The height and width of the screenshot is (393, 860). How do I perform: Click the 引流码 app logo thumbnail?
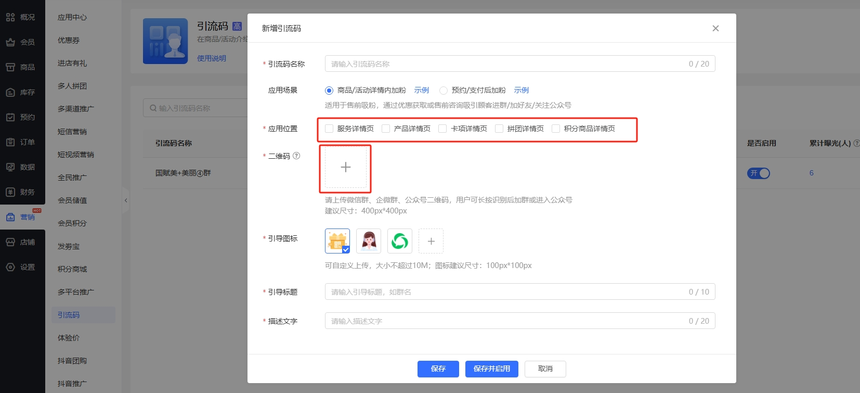(x=165, y=41)
